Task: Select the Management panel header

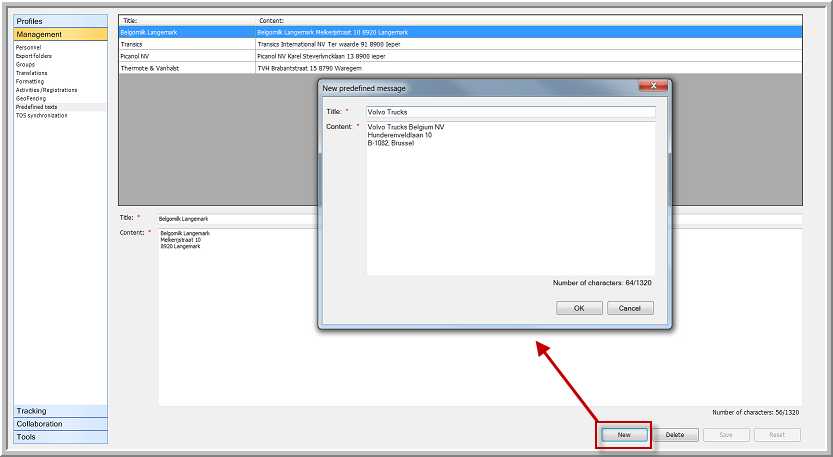Action: pyautogui.click(x=60, y=34)
